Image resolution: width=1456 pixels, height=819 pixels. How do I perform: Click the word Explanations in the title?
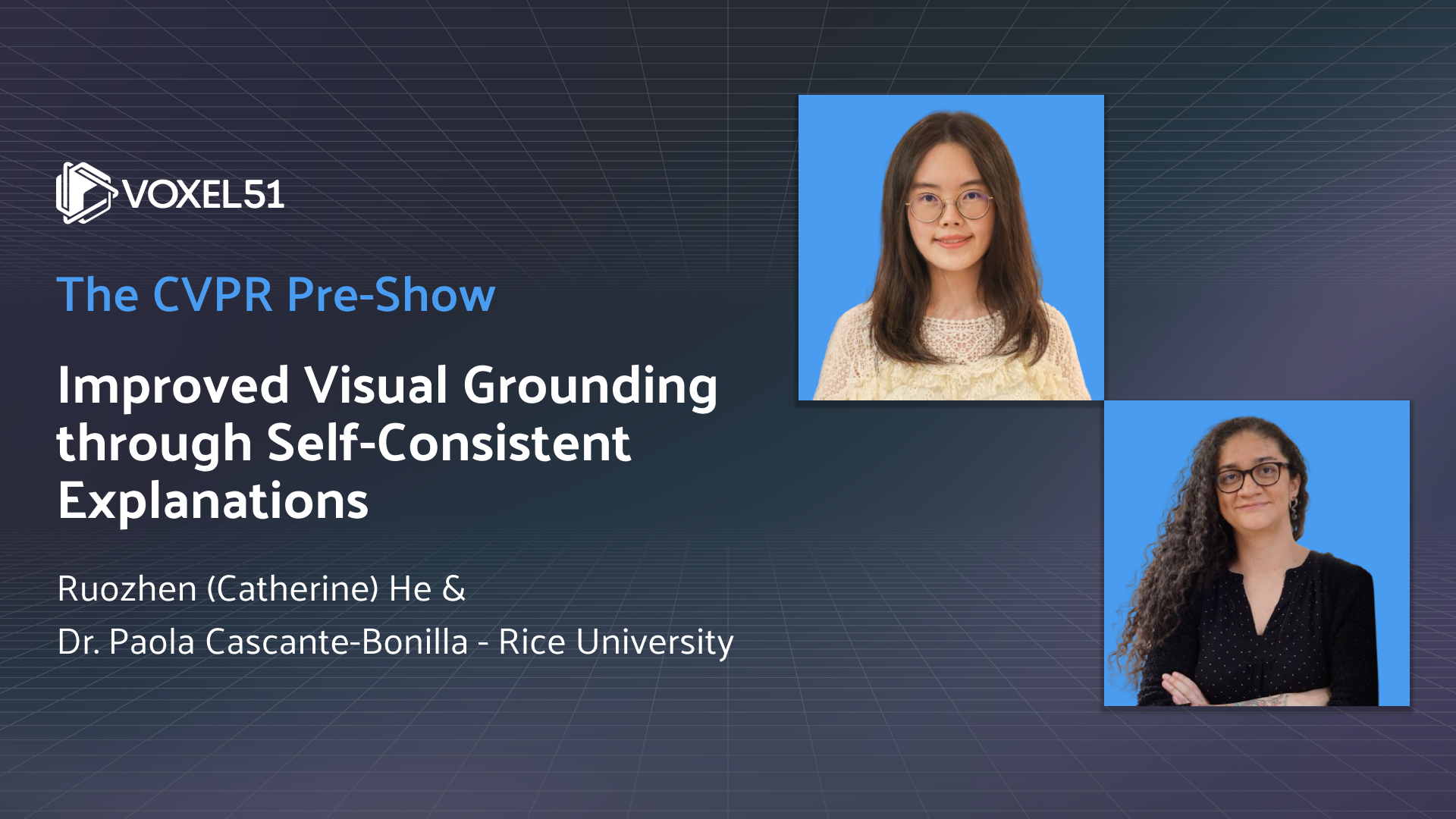point(213,500)
